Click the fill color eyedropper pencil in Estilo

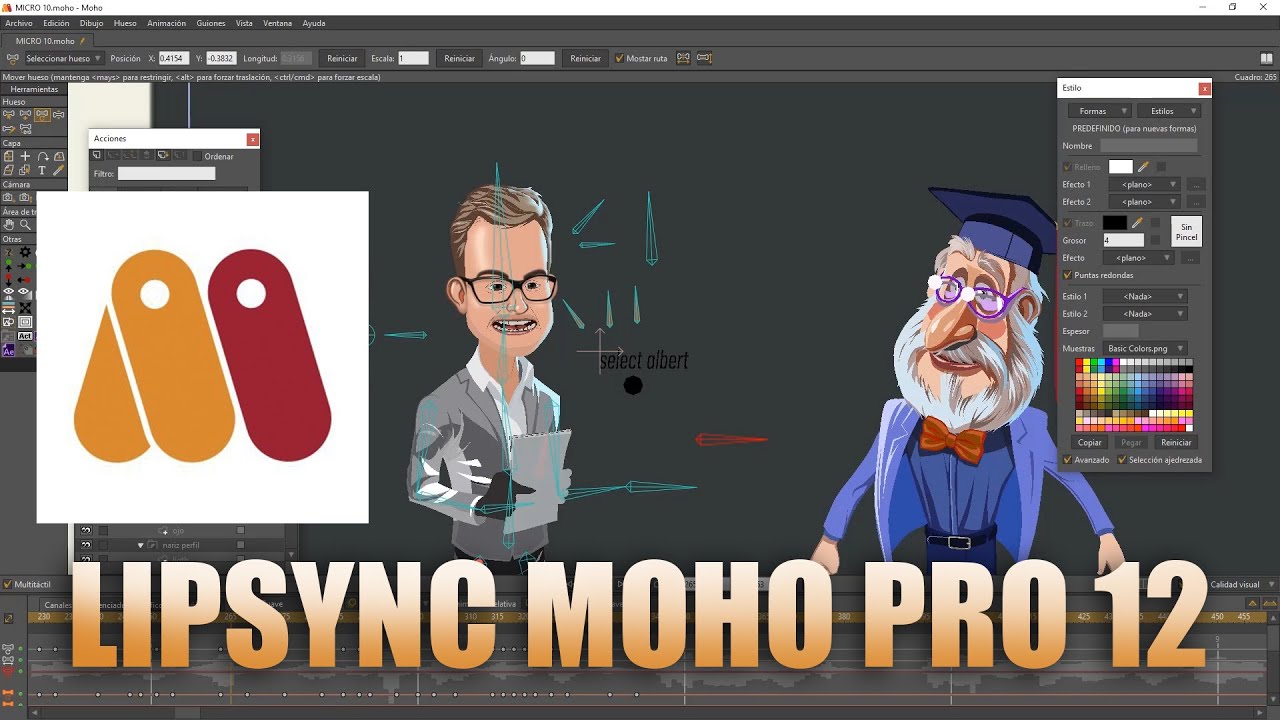(1143, 167)
